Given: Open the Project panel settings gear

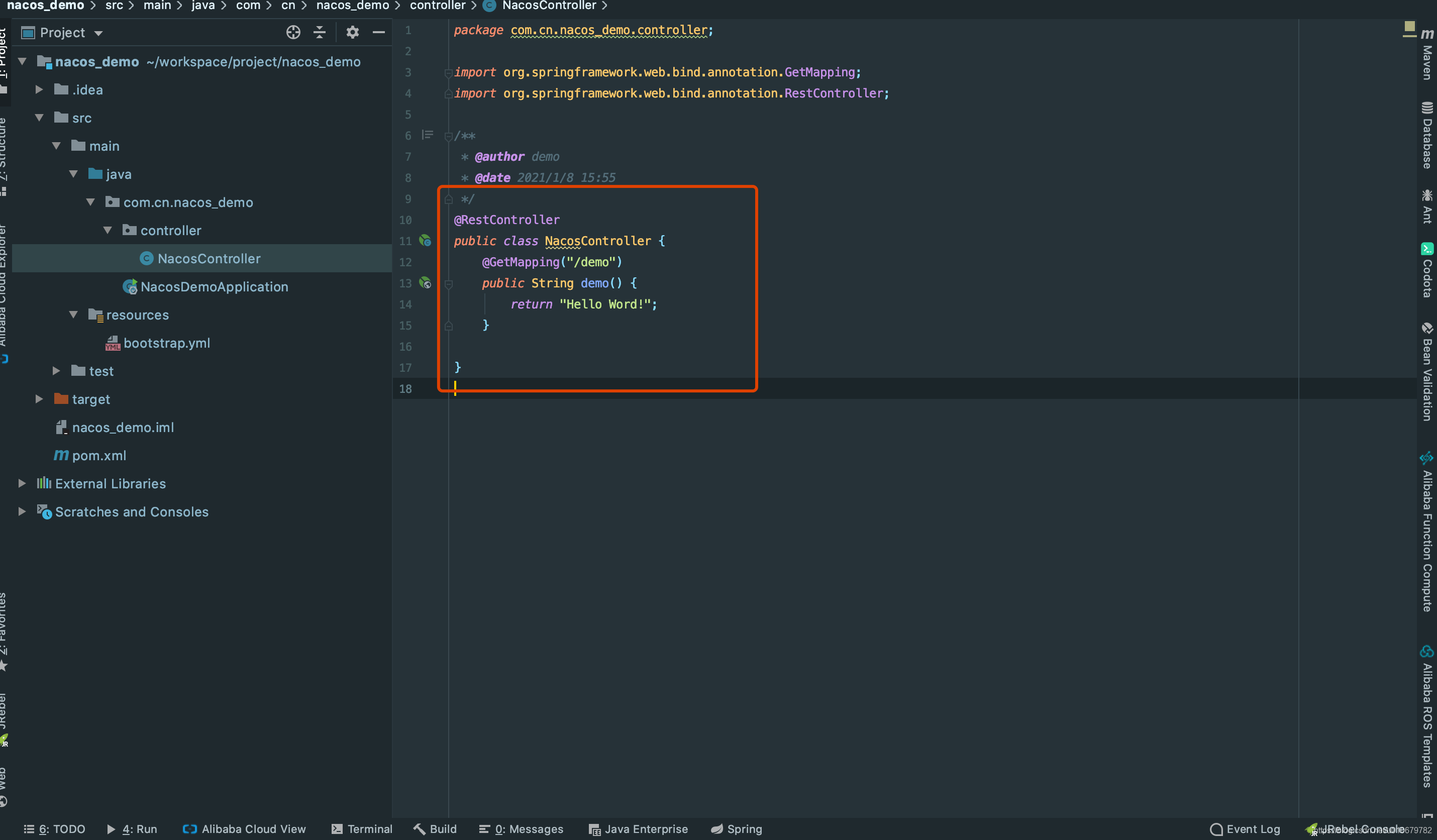Looking at the screenshot, I should coord(352,33).
